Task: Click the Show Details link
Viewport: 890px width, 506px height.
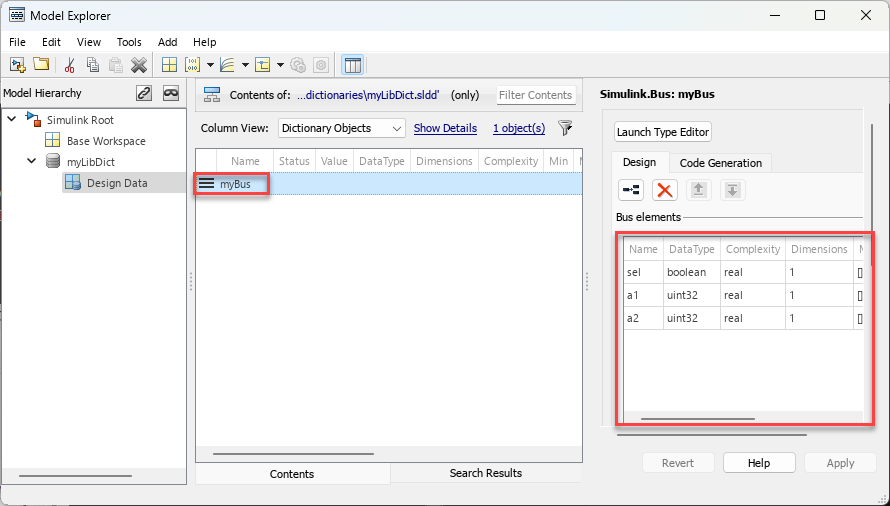Action: (x=445, y=128)
